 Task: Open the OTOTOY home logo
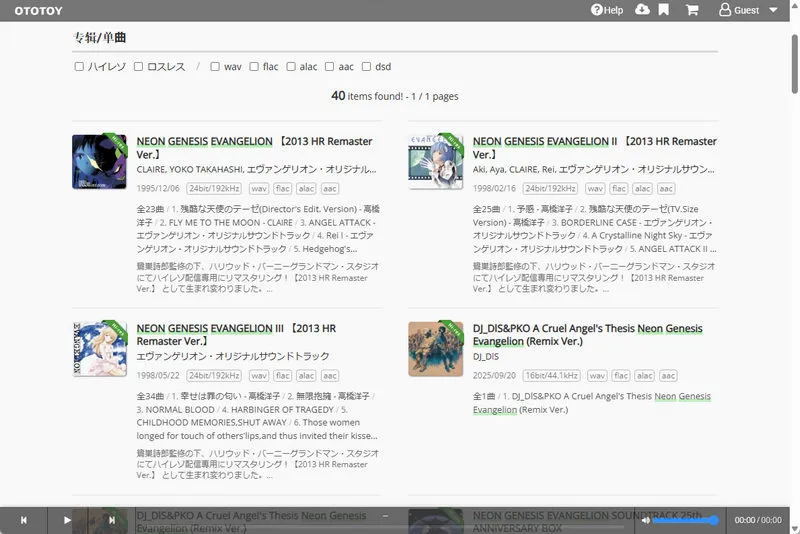[x=38, y=11]
